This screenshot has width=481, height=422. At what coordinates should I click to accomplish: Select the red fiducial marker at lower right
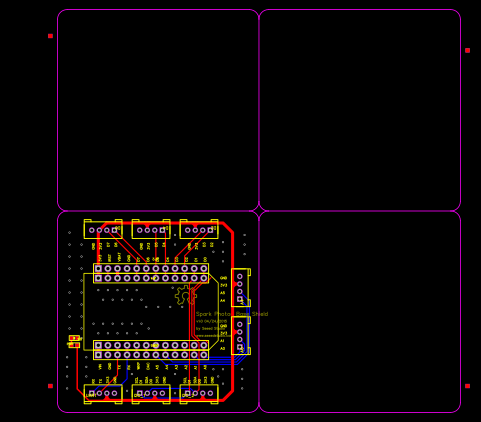point(468,386)
